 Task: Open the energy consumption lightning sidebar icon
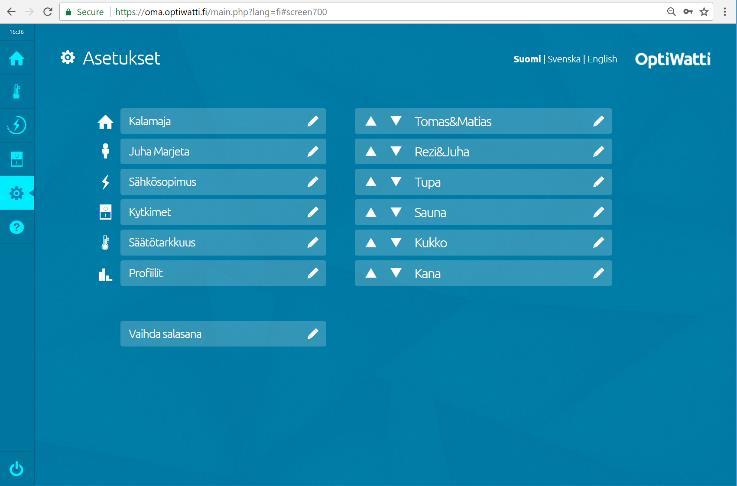coord(16,125)
